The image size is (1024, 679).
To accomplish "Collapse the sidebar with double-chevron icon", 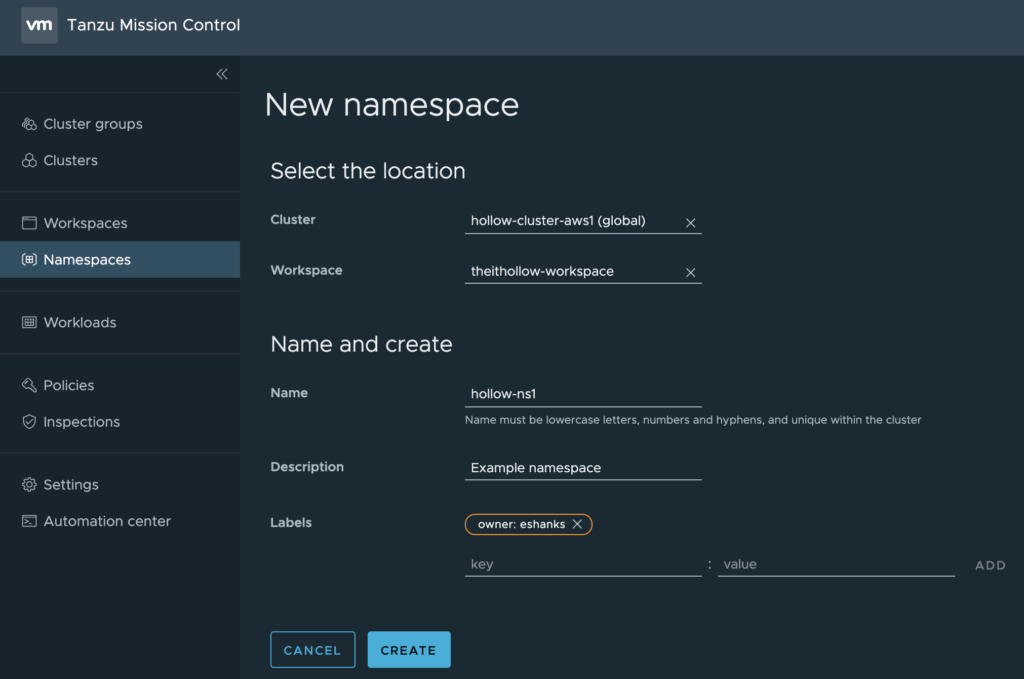I will pos(222,74).
